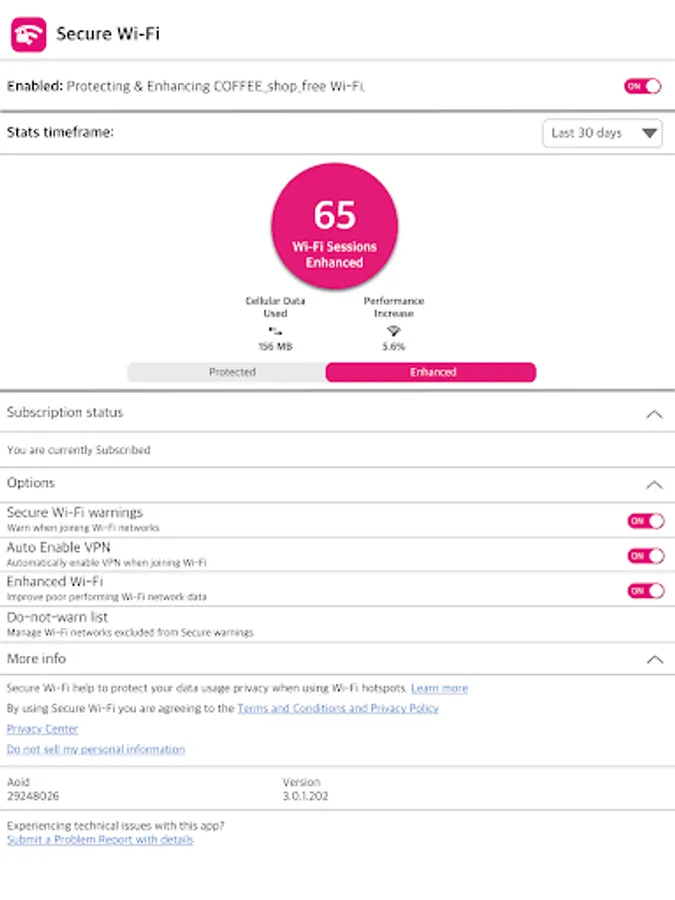Collapse the Subscription status section
This screenshot has height=900, width=675.
pos(654,414)
